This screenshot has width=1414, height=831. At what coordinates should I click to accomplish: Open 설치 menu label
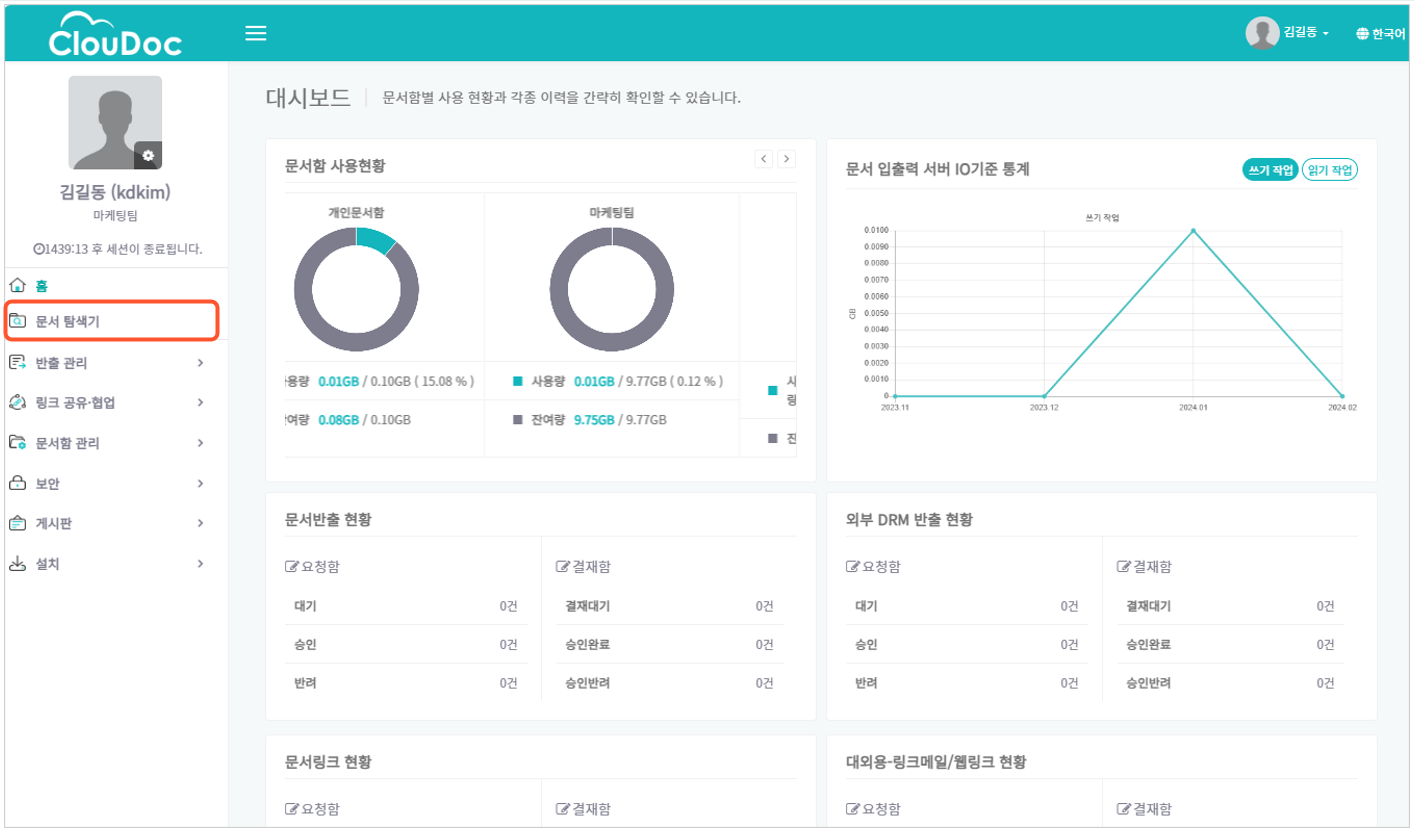click(x=47, y=563)
